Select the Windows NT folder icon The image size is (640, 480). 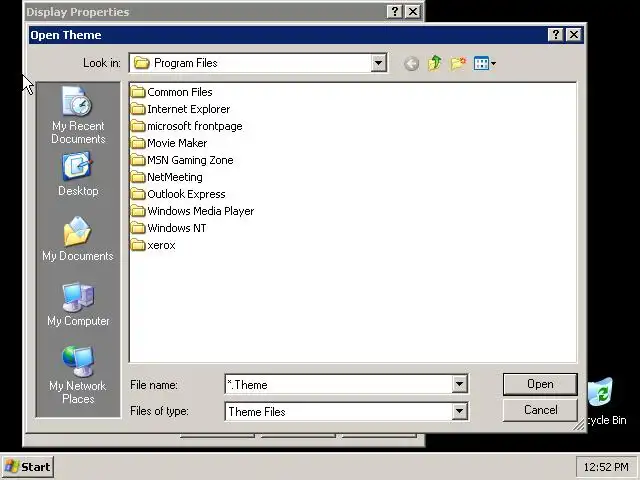(x=138, y=228)
